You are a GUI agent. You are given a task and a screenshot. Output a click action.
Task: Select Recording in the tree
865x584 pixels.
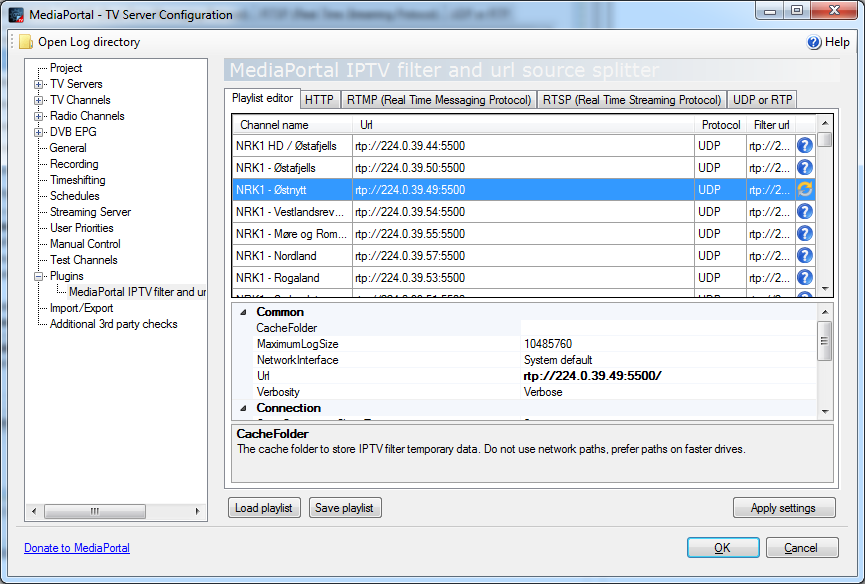74,164
